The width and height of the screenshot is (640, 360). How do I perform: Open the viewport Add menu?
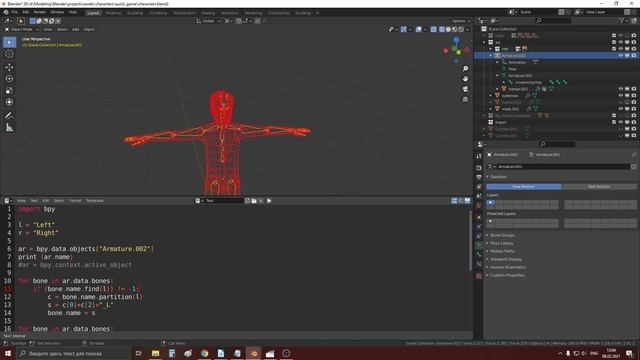click(76, 29)
